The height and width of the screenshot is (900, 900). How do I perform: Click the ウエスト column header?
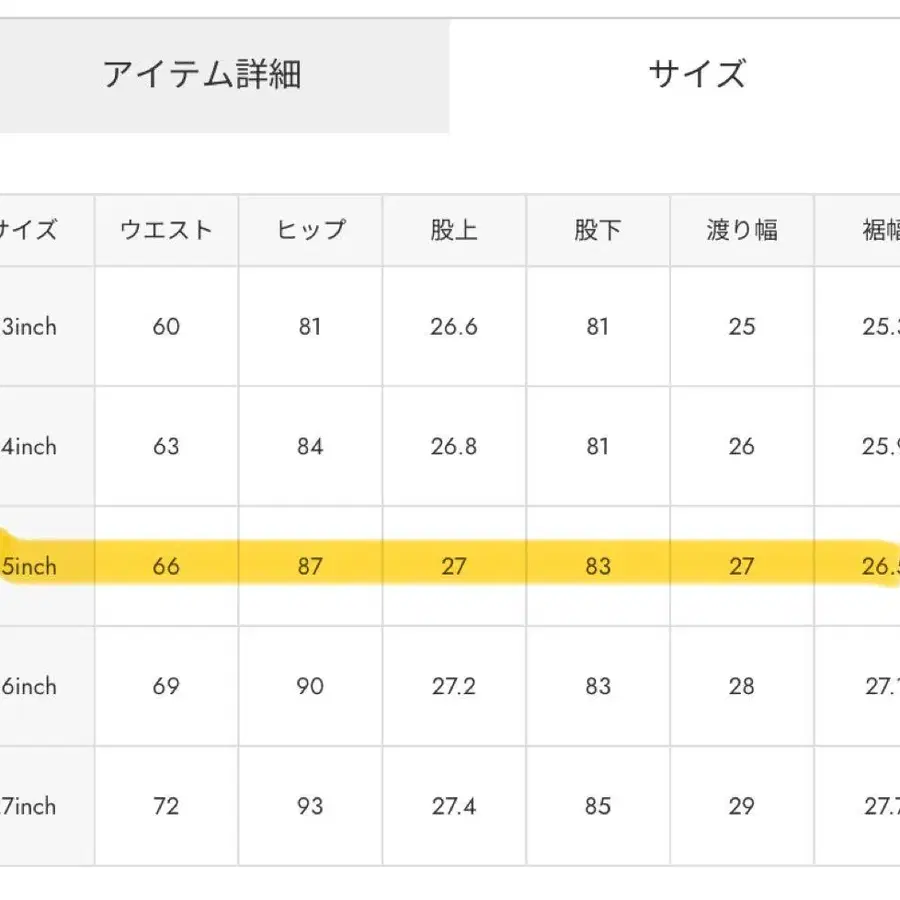click(x=166, y=230)
